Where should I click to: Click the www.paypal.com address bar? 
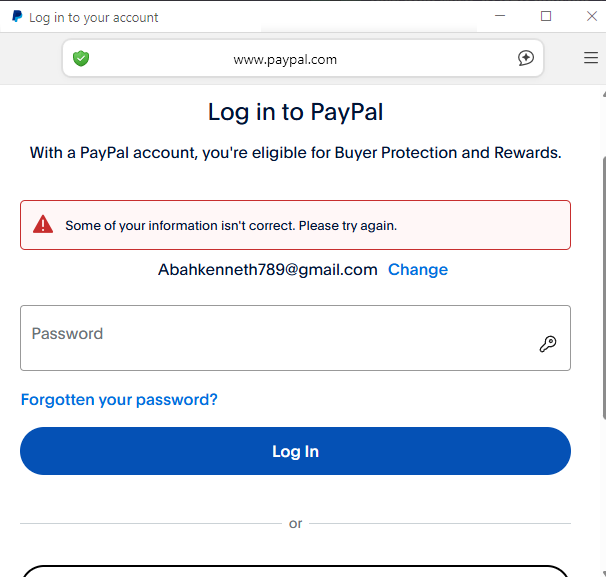click(285, 59)
